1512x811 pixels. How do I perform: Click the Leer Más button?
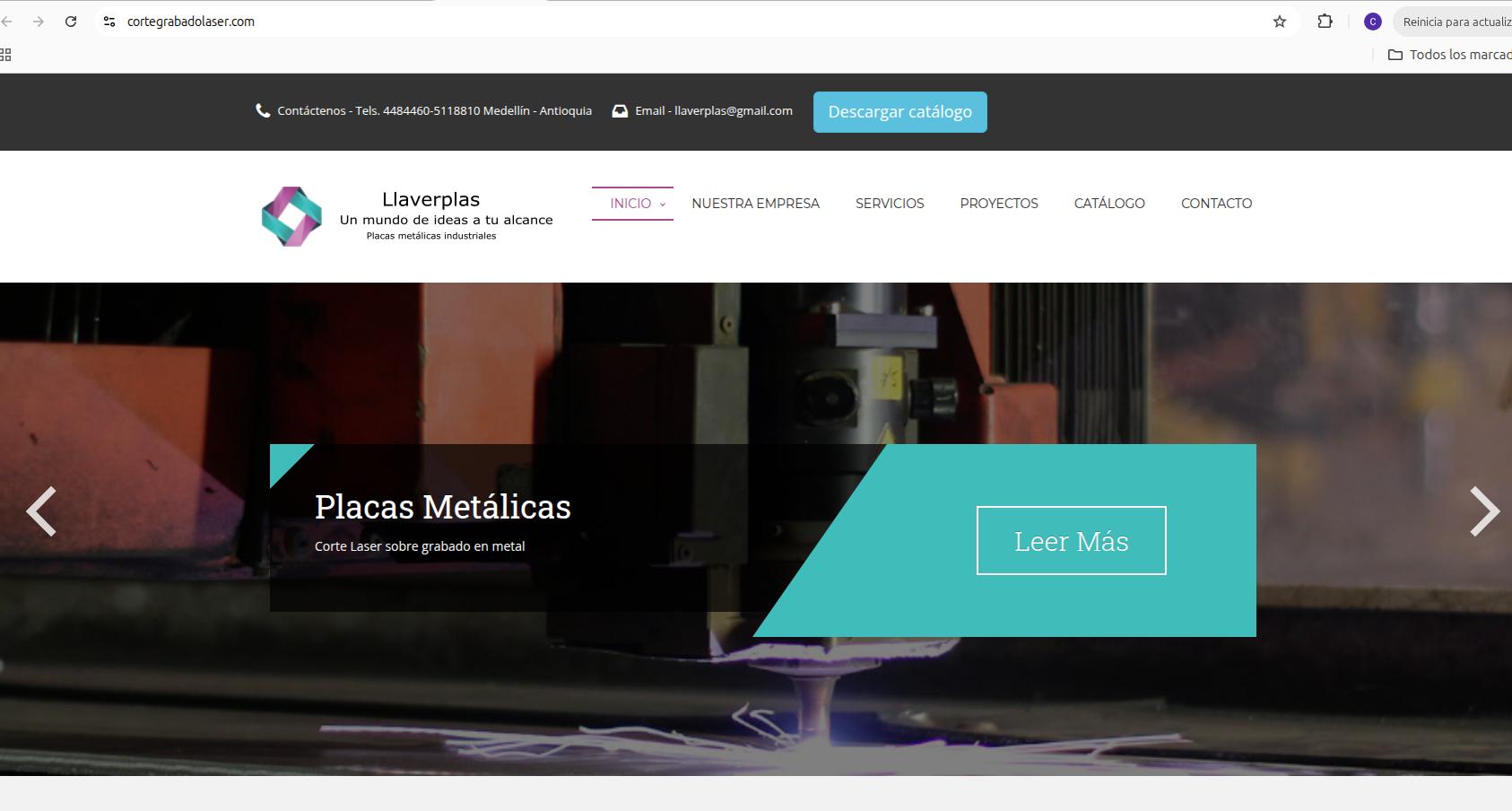[x=1071, y=541]
